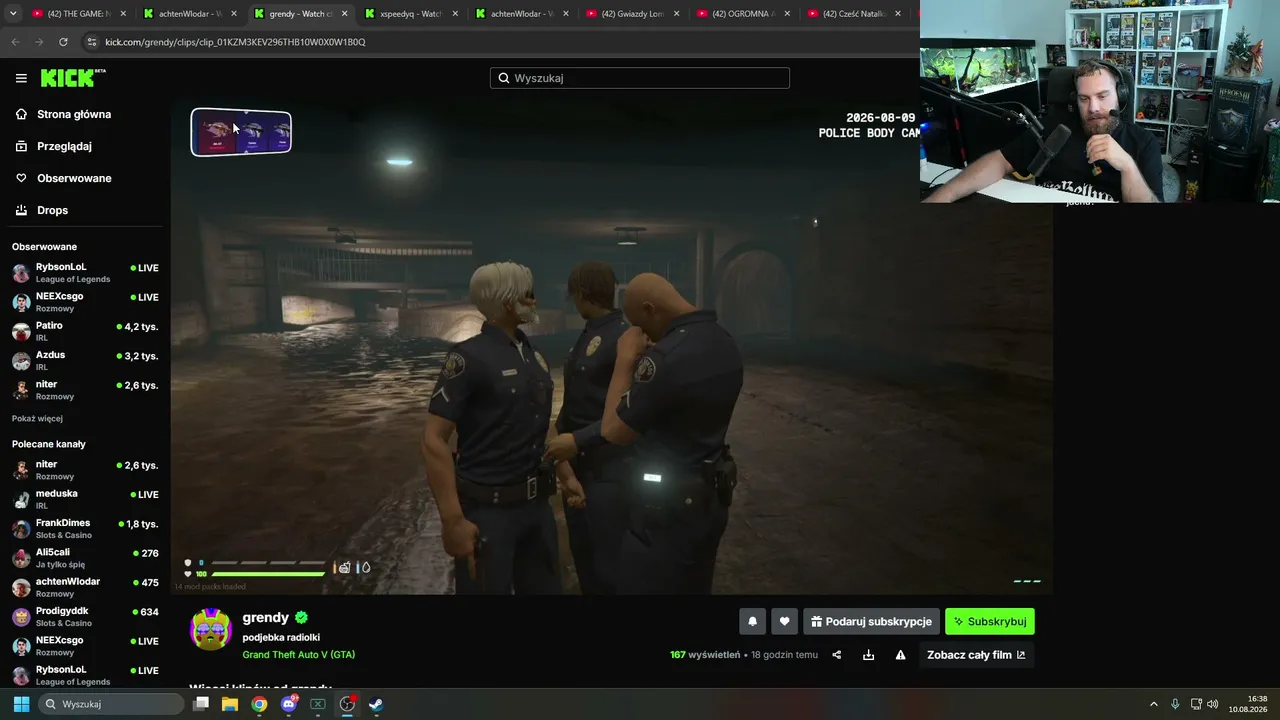The width and height of the screenshot is (1280, 720).
Task: Open Strona główna in the sidebar
Action: 74,114
